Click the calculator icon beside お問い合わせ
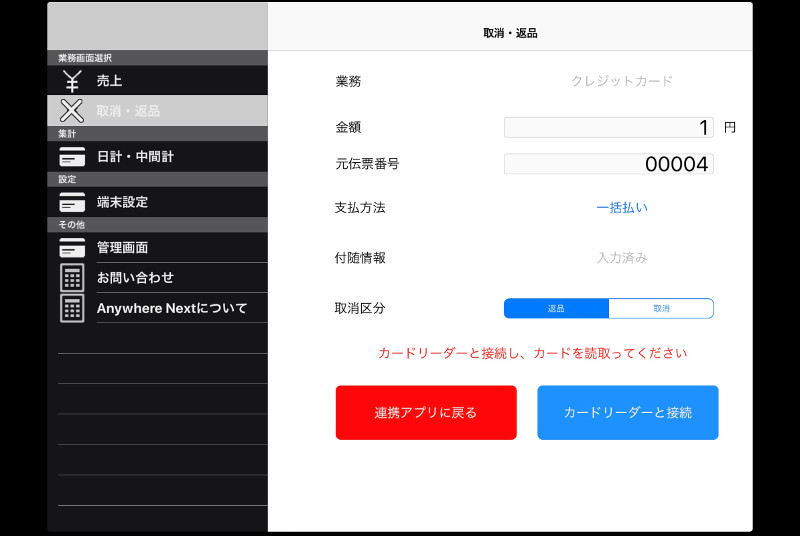Viewport: 800px width, 536px height. pyautogui.click(x=72, y=277)
